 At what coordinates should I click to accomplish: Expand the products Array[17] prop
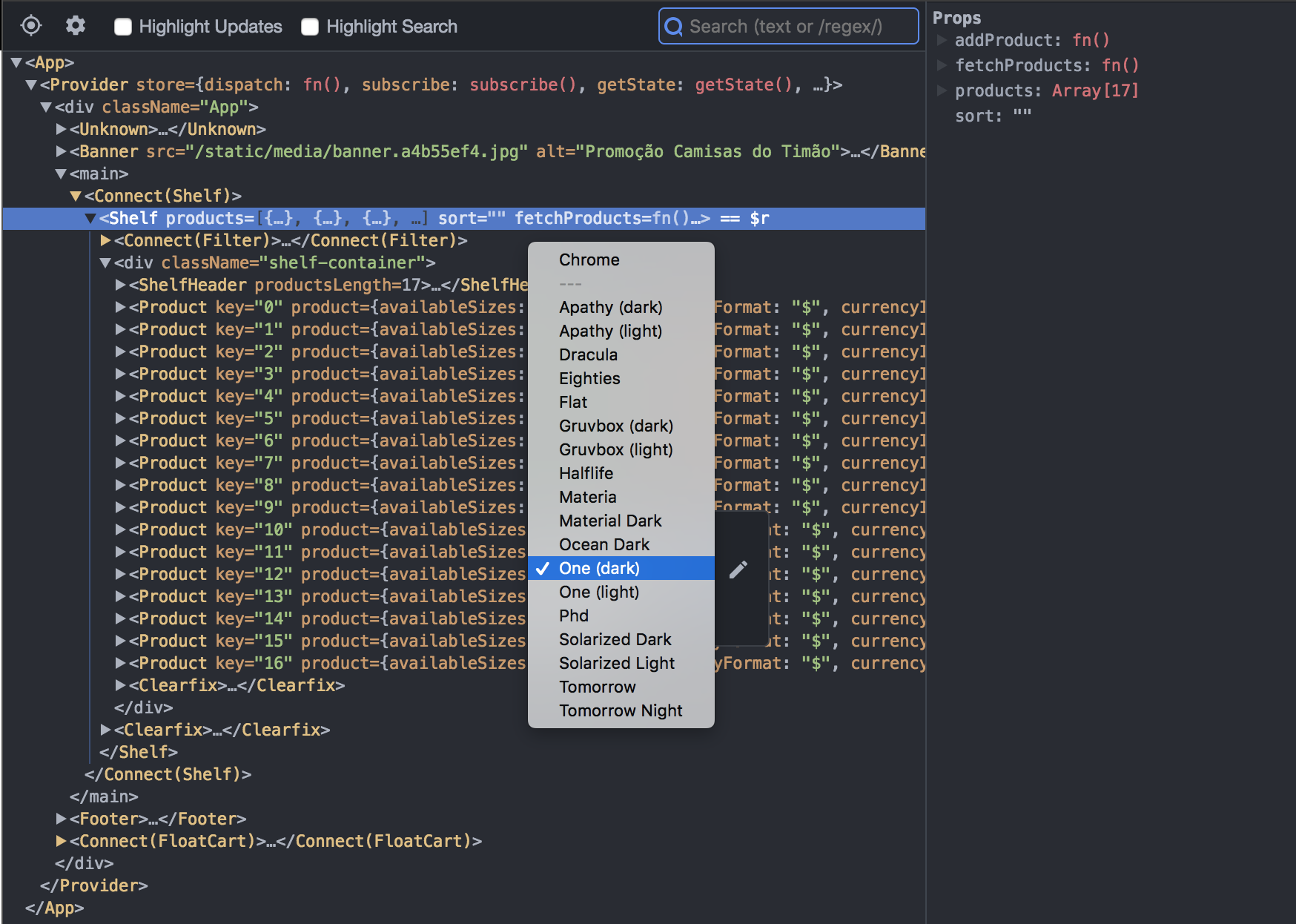coord(942,90)
